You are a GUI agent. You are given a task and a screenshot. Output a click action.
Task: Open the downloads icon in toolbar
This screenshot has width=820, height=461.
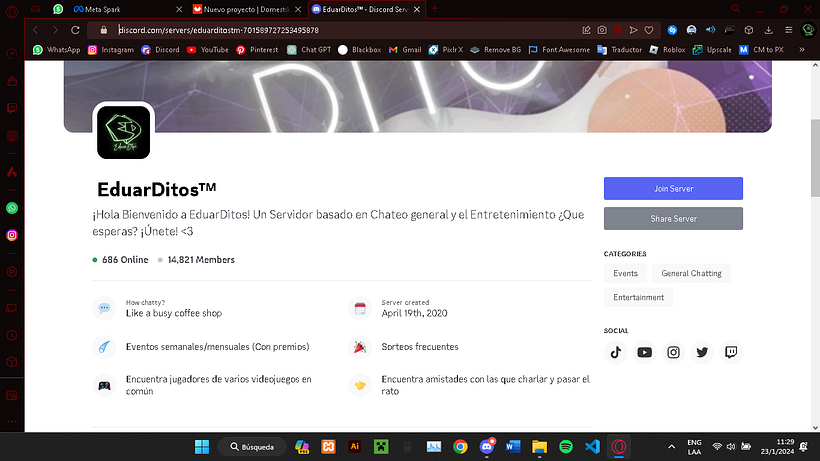click(768, 30)
